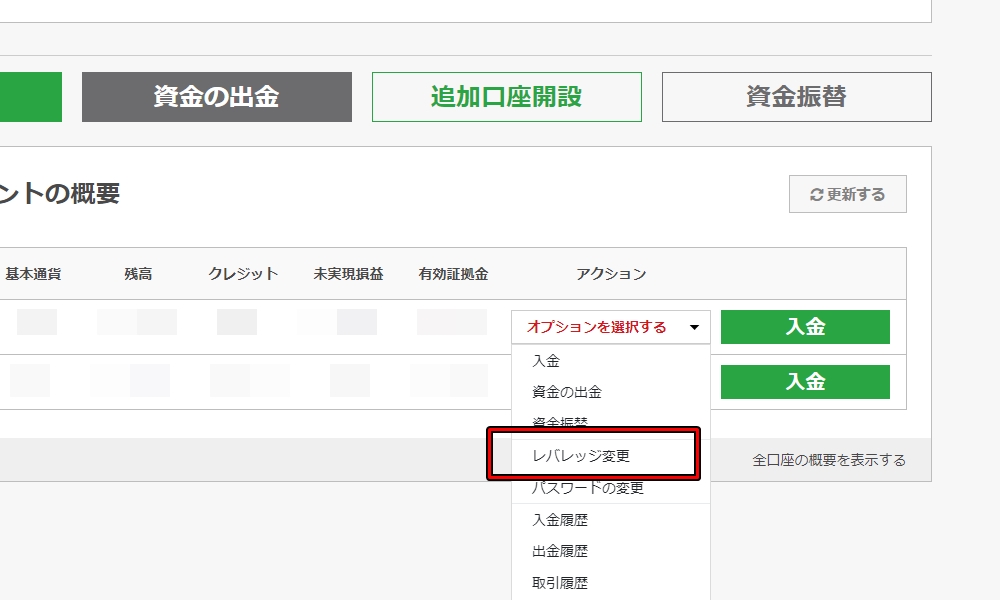This screenshot has width=1000, height=600.
Task: View 取引履歴 at the bottom of the dropdown
Action: click(558, 582)
